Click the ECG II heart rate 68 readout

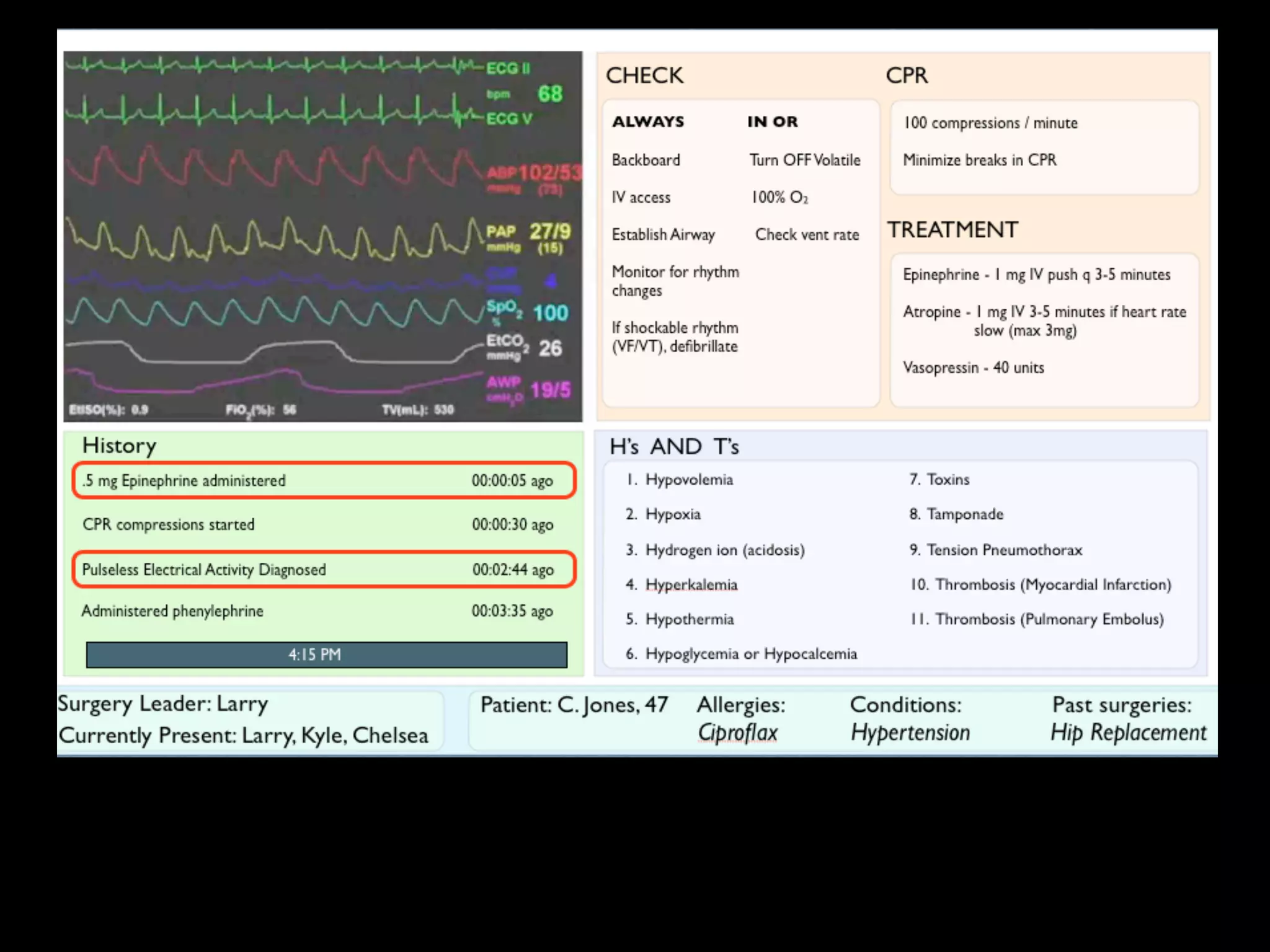click(549, 94)
